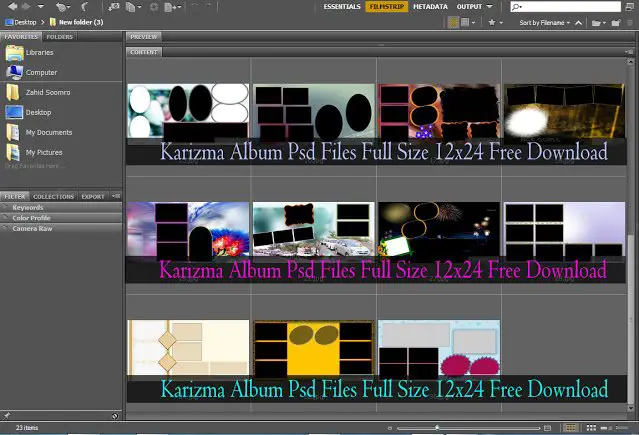Click the thumbnail quality options icon
The image size is (639, 435).
[x=465, y=22]
